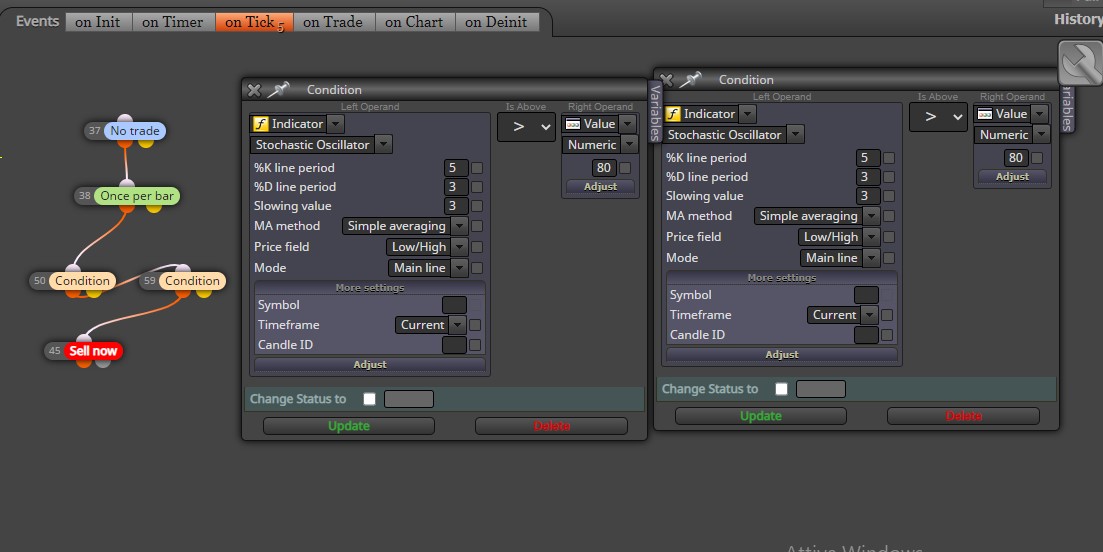Select the No trade node
The image size is (1103, 552).
[134, 131]
